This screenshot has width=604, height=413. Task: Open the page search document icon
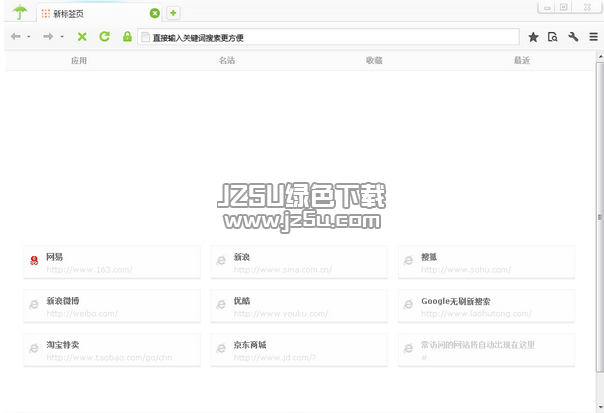pyautogui.click(x=552, y=37)
